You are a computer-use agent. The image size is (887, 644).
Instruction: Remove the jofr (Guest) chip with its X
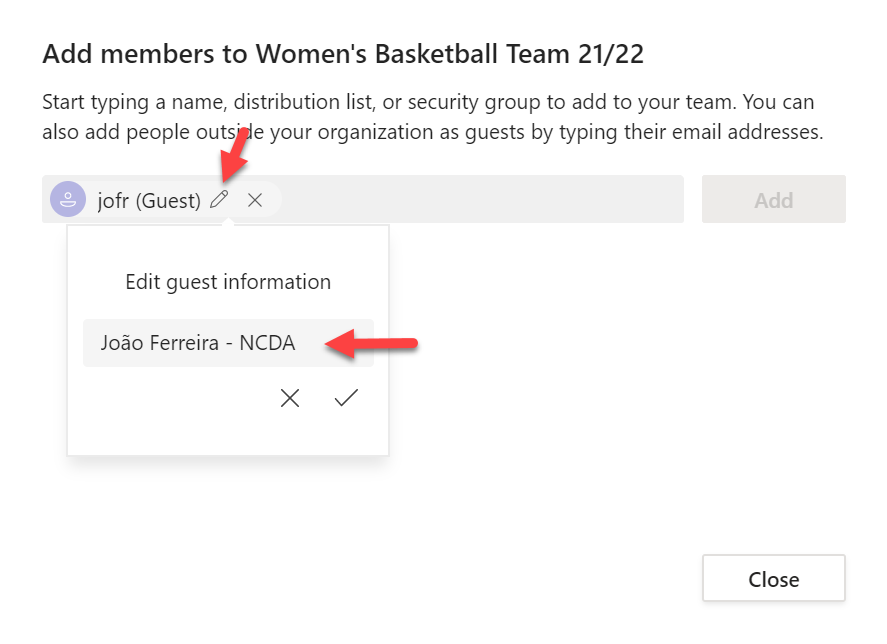[x=255, y=200]
